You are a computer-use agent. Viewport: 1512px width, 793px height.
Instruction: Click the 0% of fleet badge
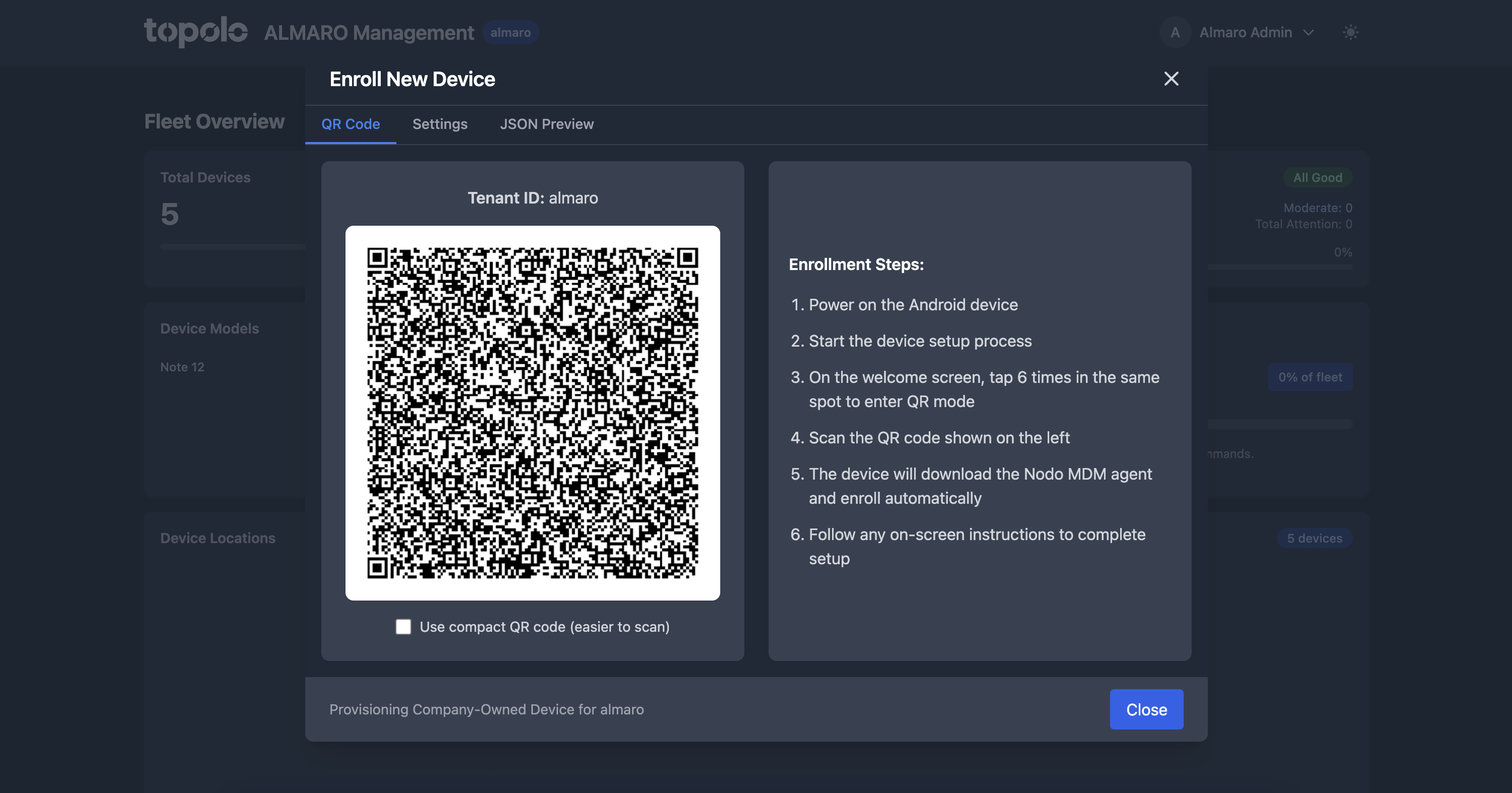click(1310, 377)
